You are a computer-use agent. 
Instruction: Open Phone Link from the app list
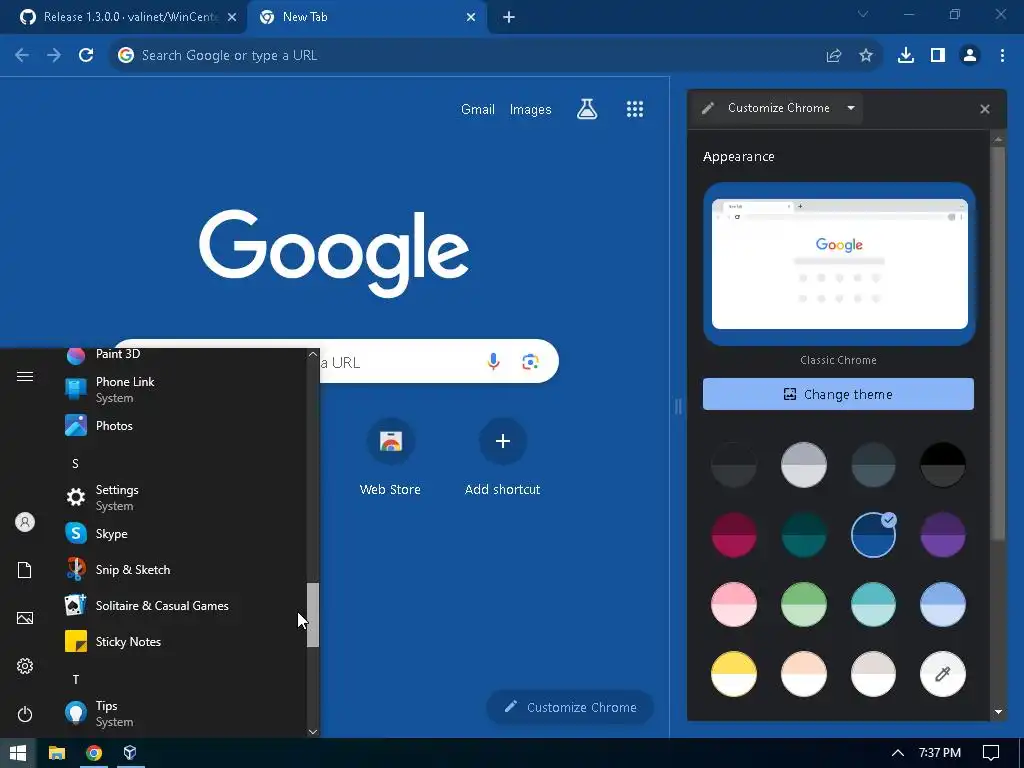pos(183,389)
